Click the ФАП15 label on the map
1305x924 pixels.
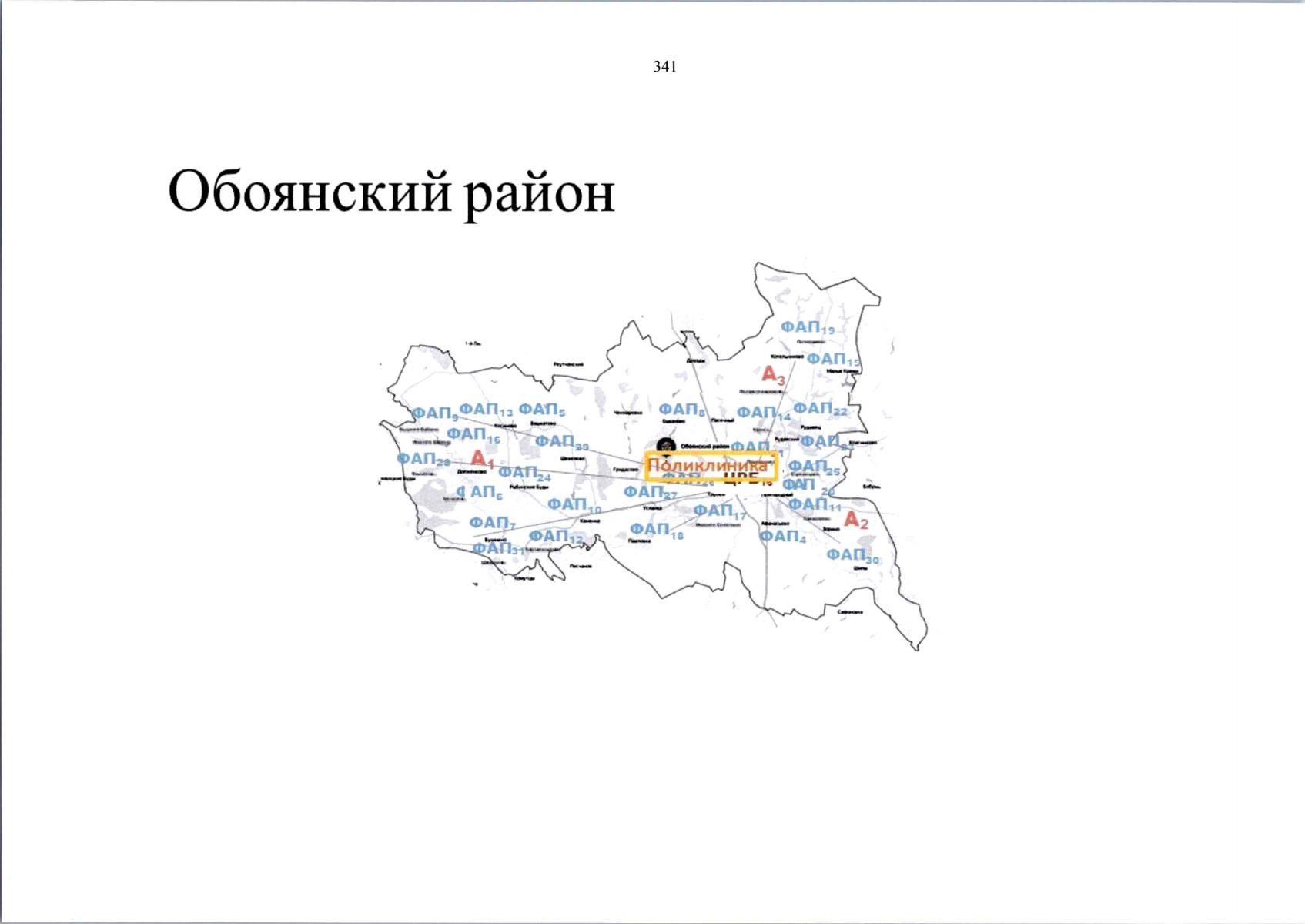point(833,360)
